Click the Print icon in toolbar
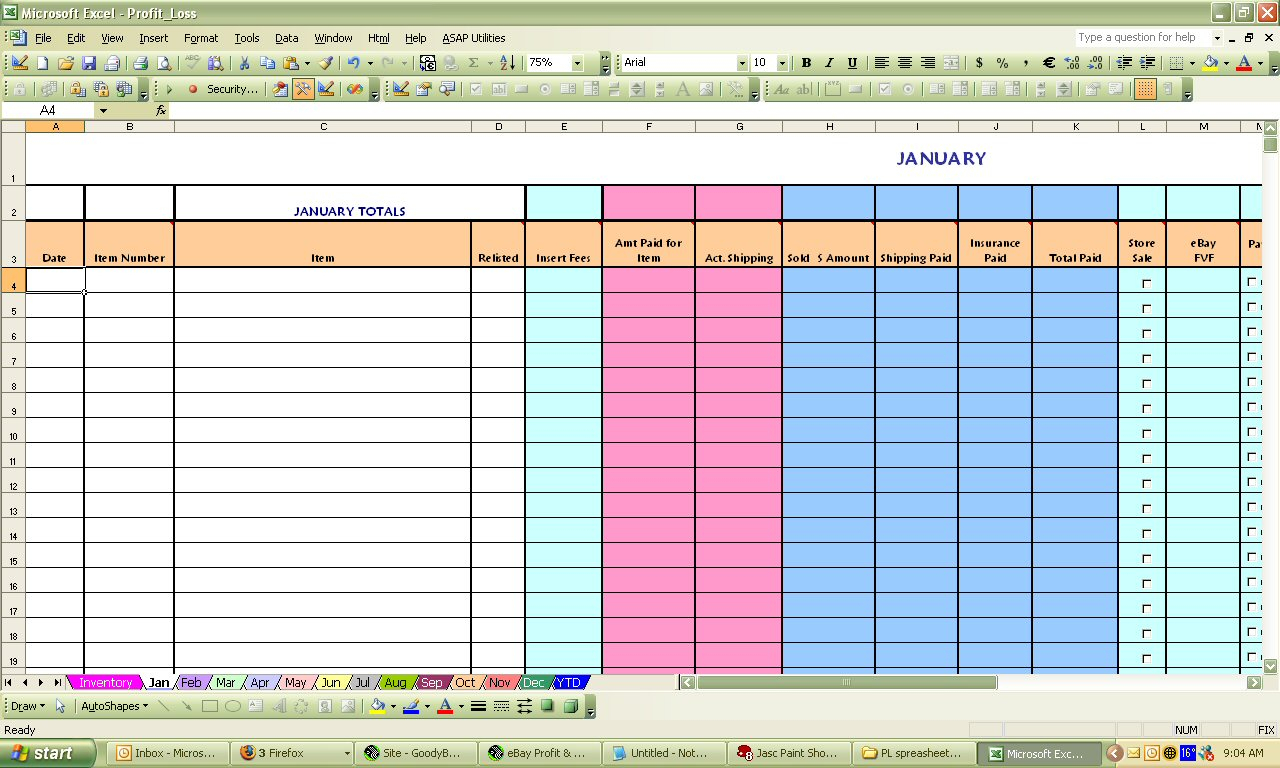The image size is (1280, 768). (141, 63)
